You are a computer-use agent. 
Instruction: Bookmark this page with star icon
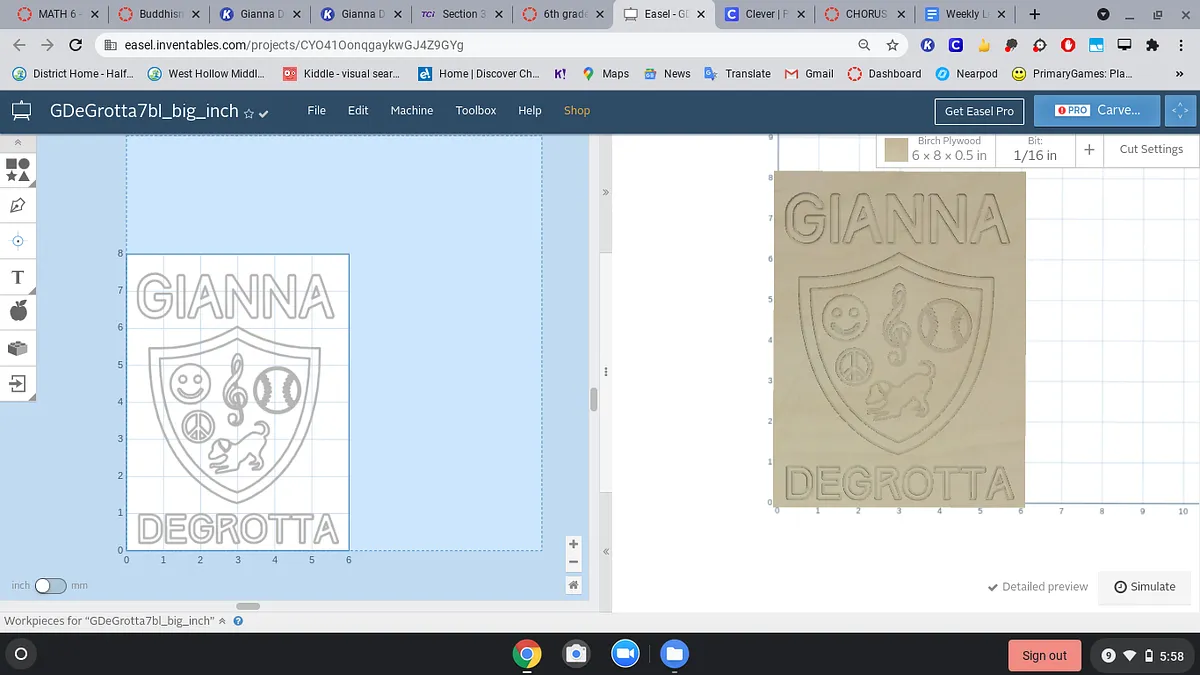point(892,45)
